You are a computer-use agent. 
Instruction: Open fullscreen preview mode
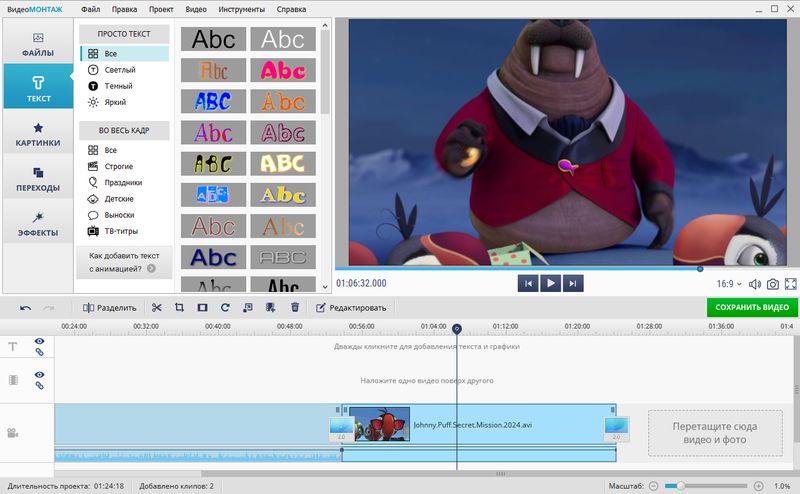(x=790, y=284)
